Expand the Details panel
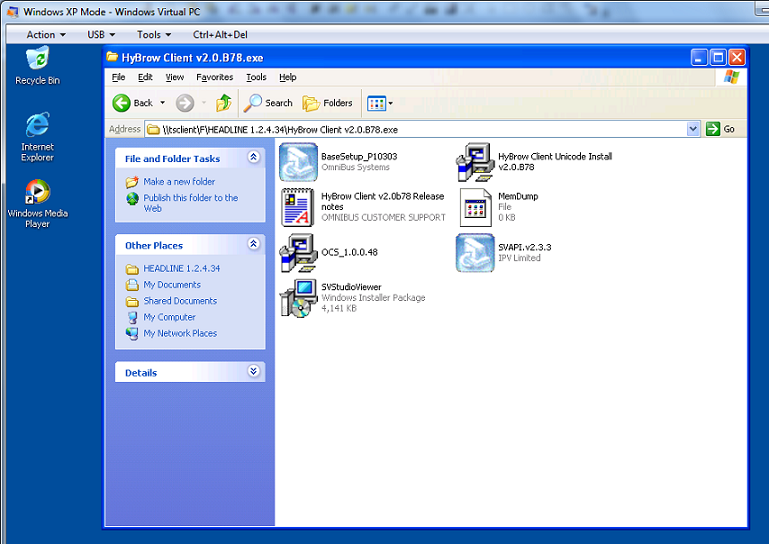 pyautogui.click(x=254, y=372)
